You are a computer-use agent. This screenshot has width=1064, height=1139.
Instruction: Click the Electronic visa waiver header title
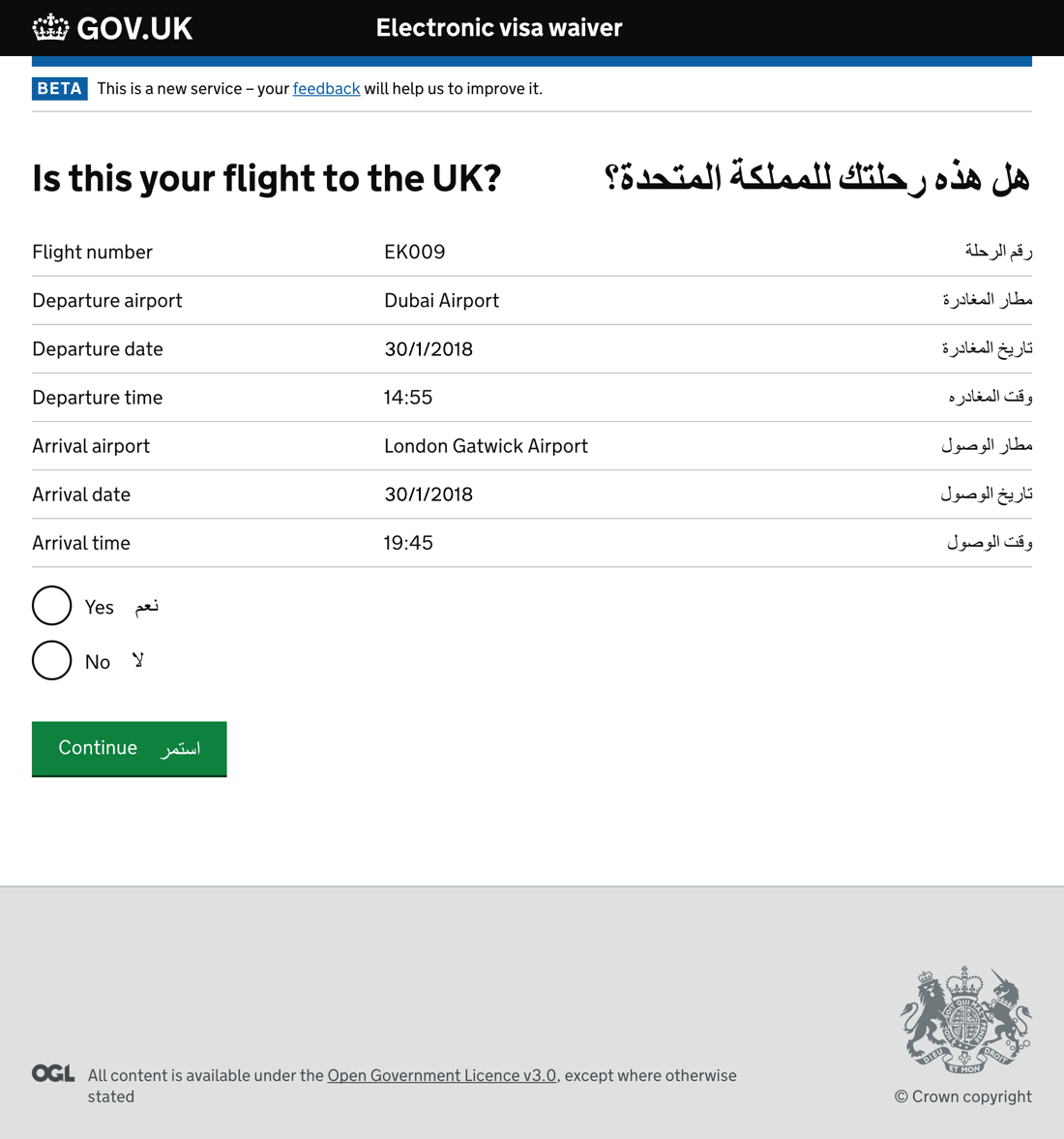[x=498, y=28]
